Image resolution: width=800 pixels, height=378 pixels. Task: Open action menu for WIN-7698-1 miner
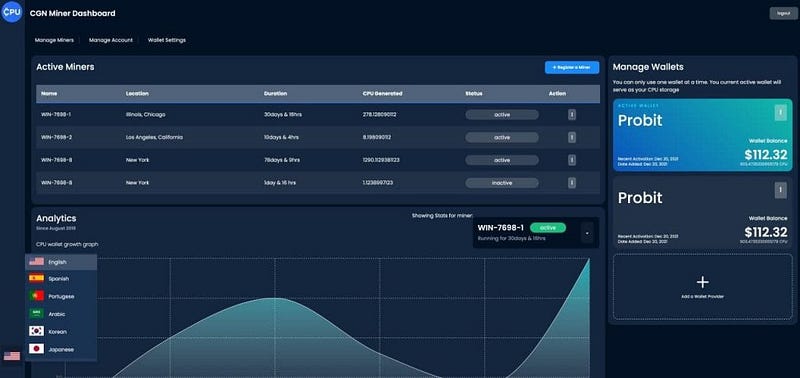tap(572, 115)
